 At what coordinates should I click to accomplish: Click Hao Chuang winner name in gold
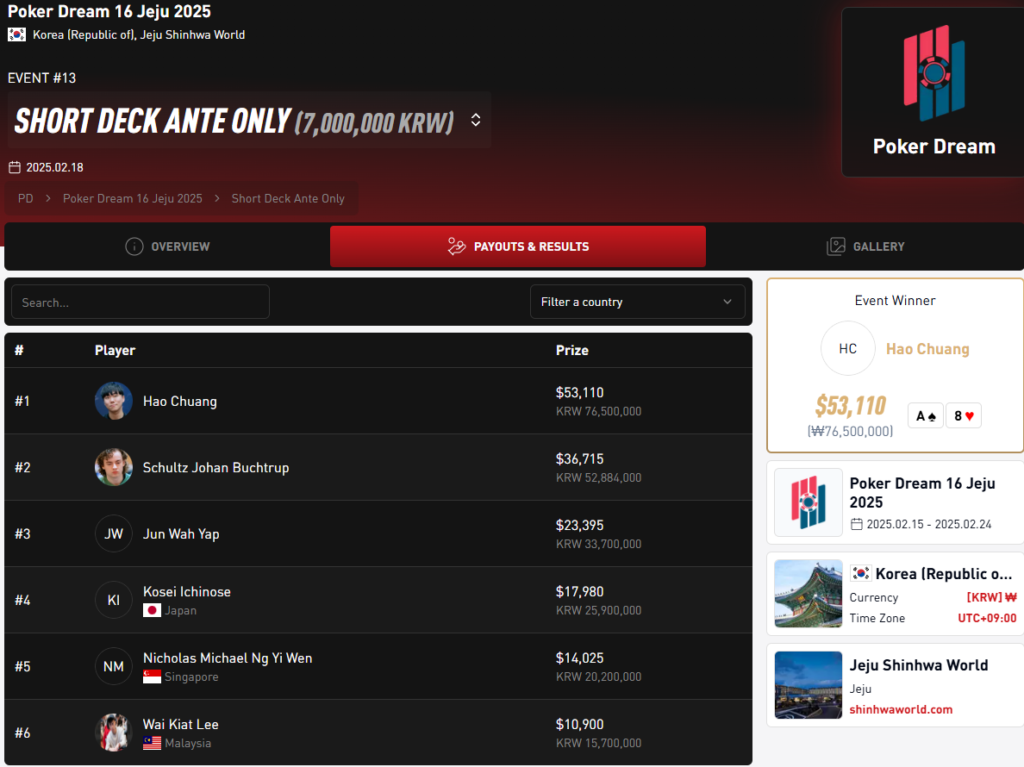927,349
